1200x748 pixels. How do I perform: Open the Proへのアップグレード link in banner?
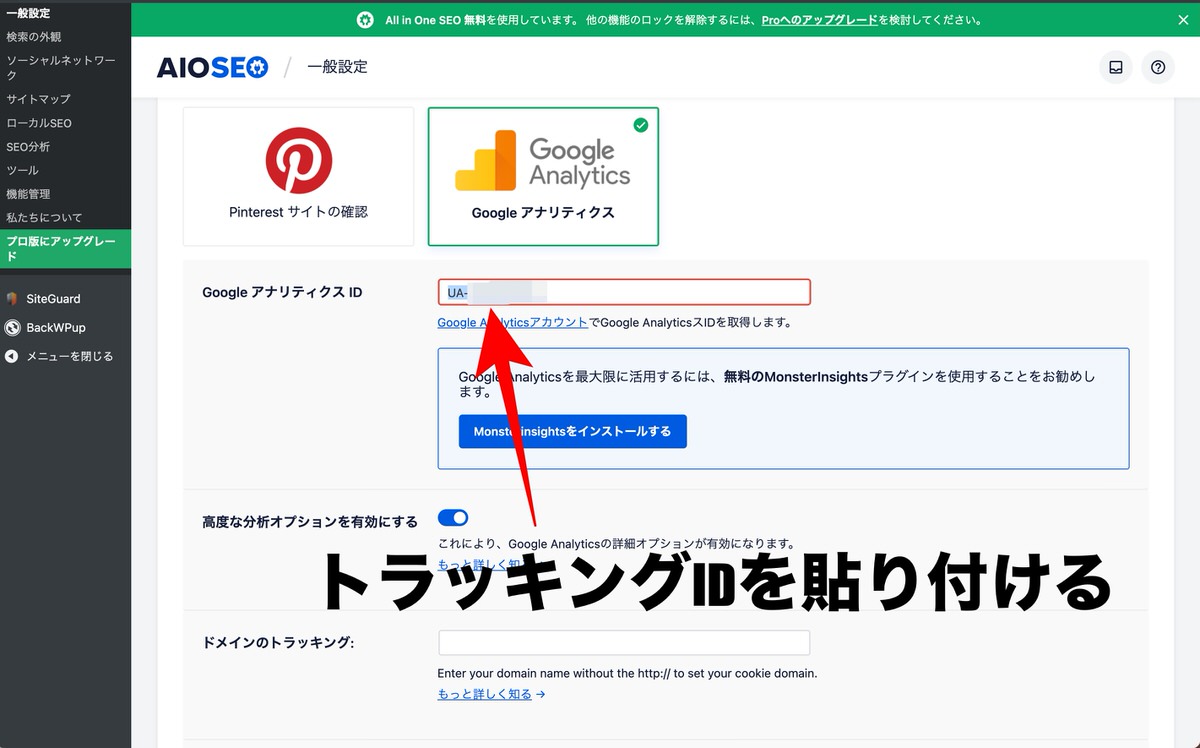820,20
